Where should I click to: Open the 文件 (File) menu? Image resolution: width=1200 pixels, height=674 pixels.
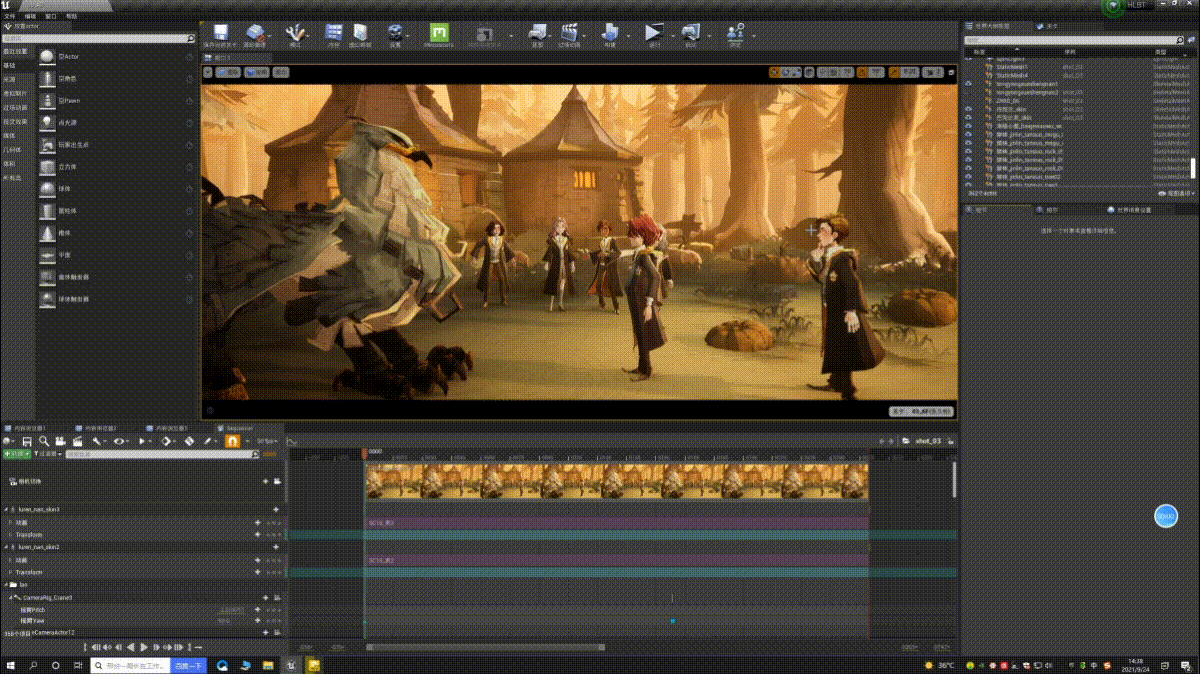coord(10,17)
